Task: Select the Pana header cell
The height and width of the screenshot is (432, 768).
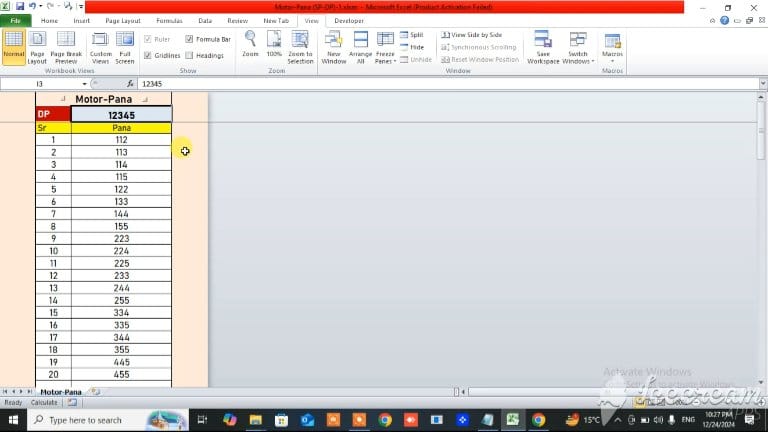Action: 121,128
